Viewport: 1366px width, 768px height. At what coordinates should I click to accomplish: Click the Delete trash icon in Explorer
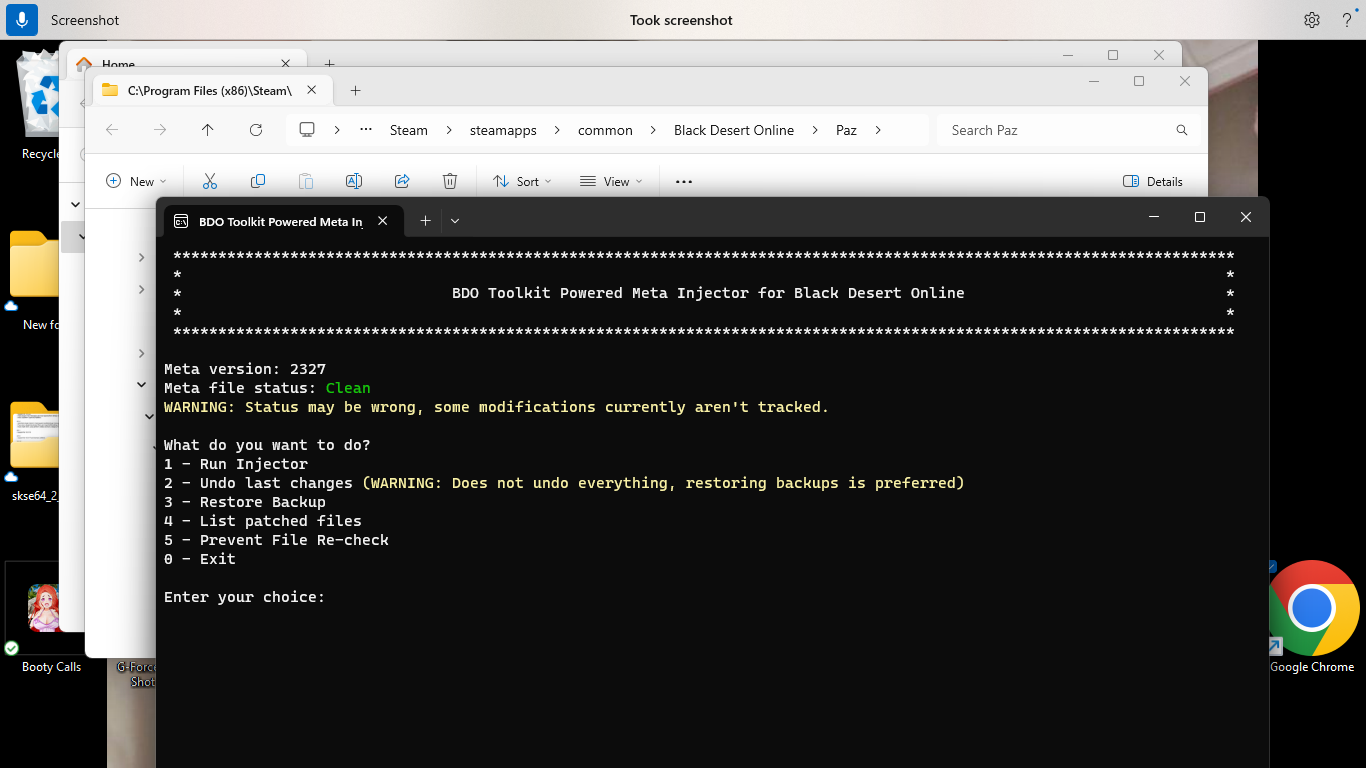(450, 181)
